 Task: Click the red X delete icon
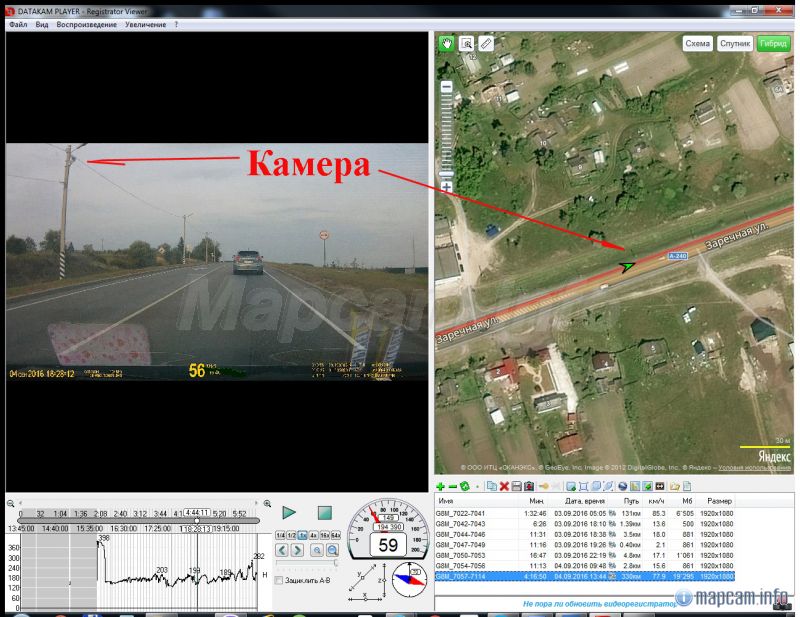point(504,486)
